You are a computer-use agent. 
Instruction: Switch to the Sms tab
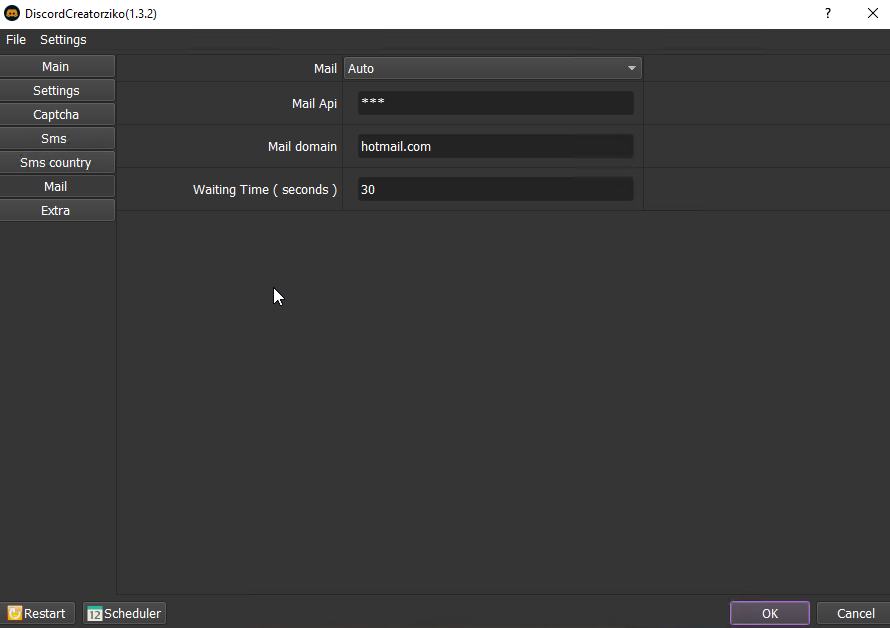click(x=57, y=139)
